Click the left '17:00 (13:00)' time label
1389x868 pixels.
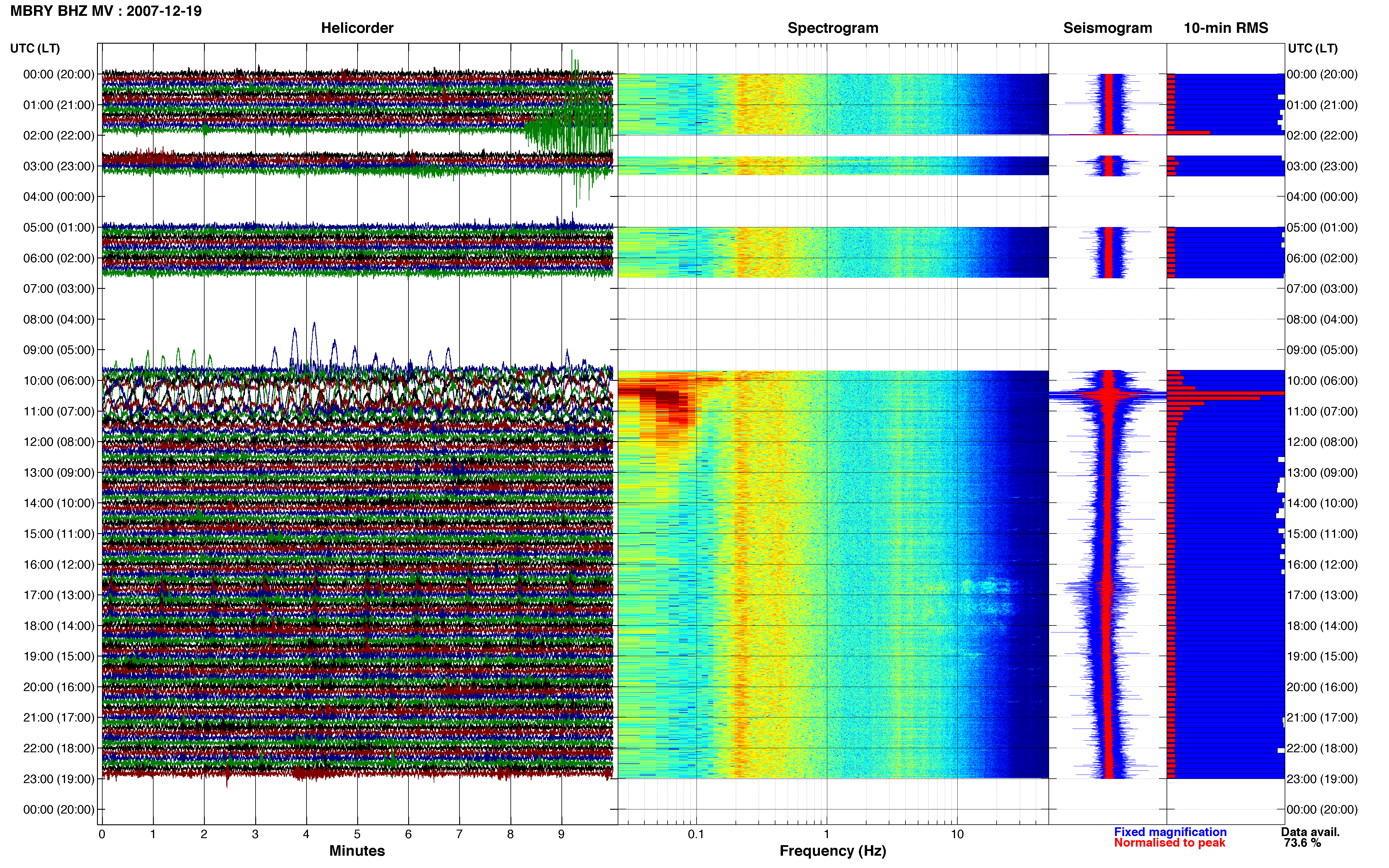click(59, 595)
